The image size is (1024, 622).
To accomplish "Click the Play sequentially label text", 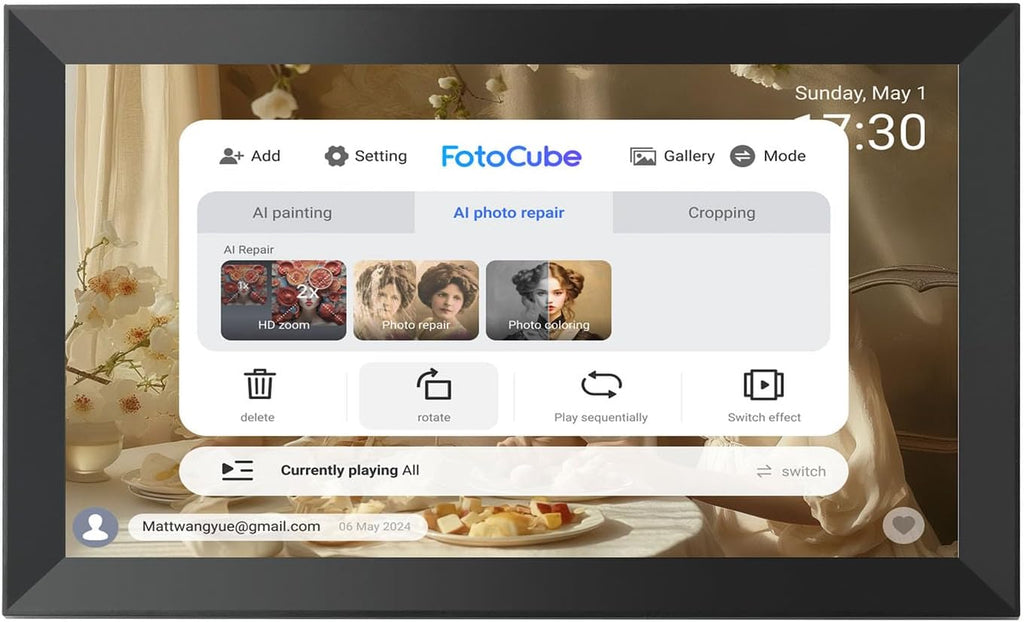I will [601, 417].
